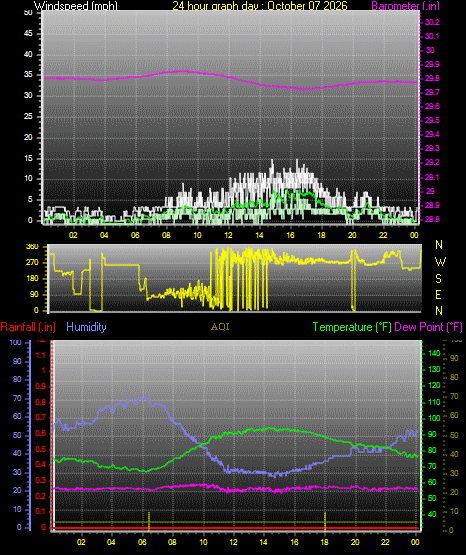Click the E compass direction label
The width and height of the screenshot is (466, 555).
point(438,295)
